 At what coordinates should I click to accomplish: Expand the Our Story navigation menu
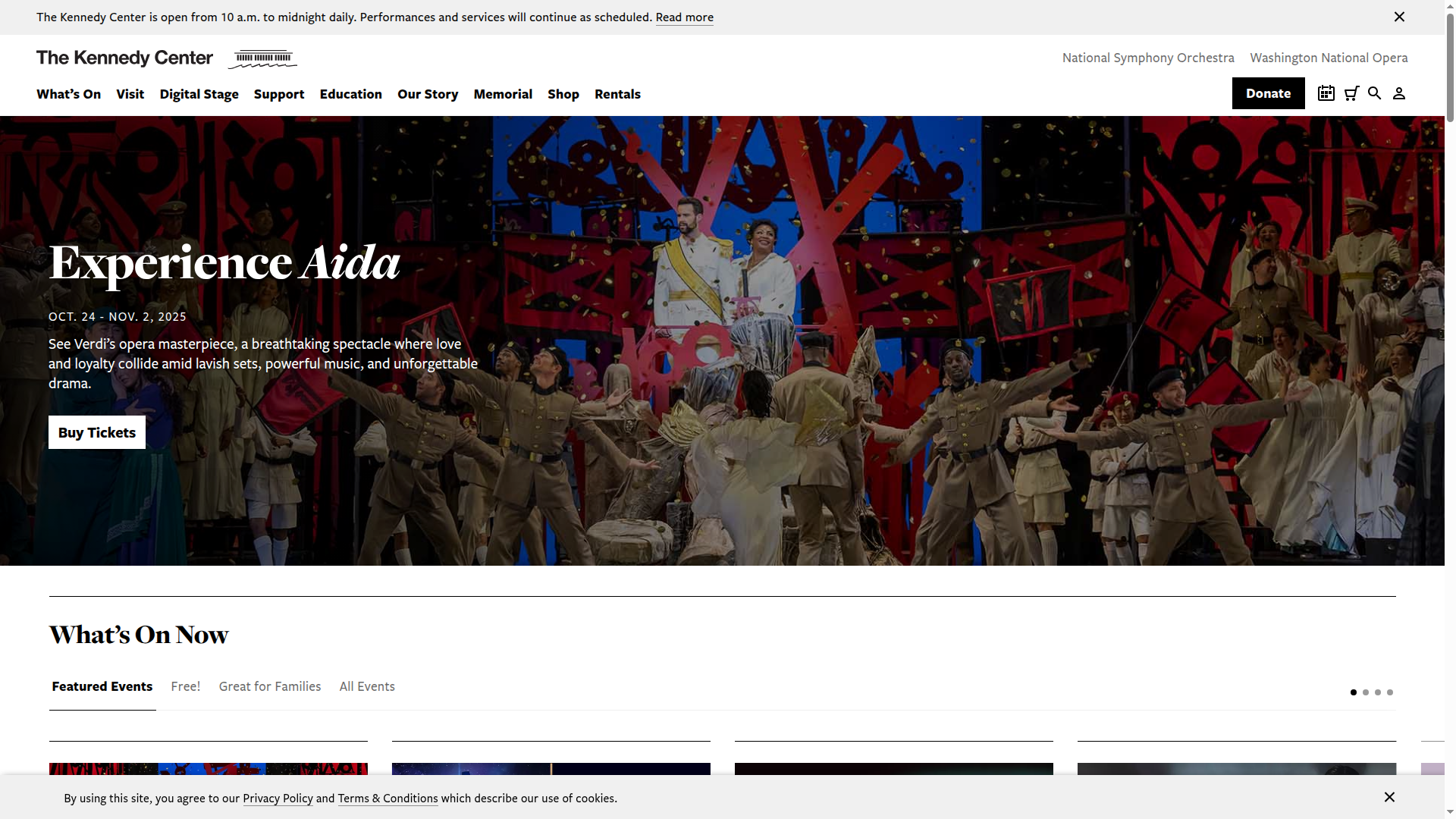click(428, 94)
